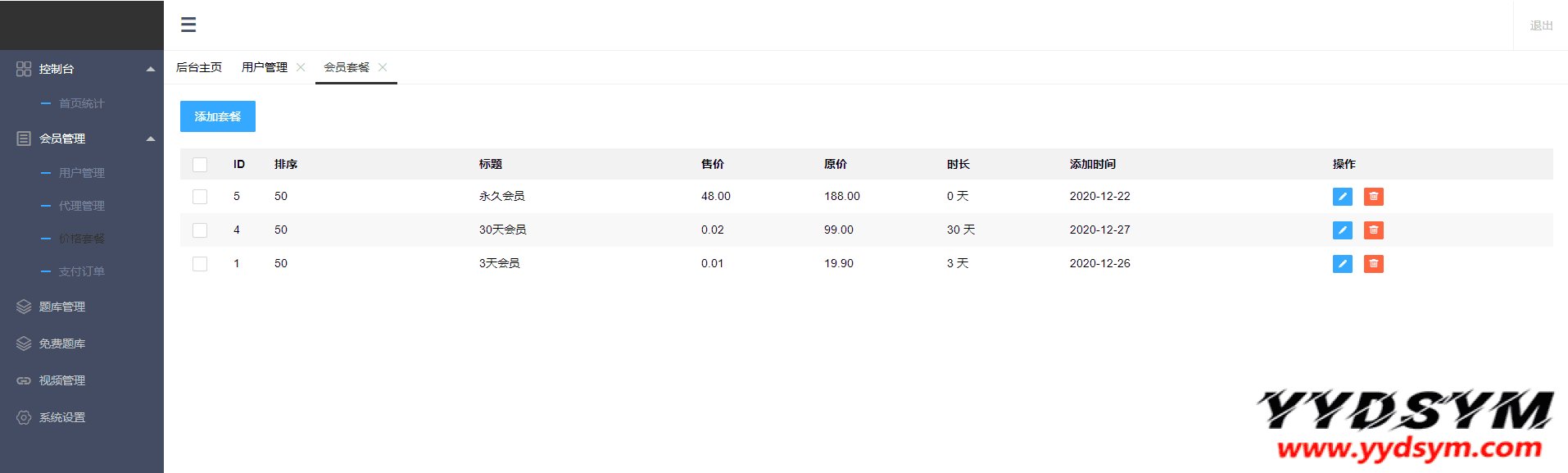
Task: Switch to the 用户管理 tab
Action: (265, 67)
